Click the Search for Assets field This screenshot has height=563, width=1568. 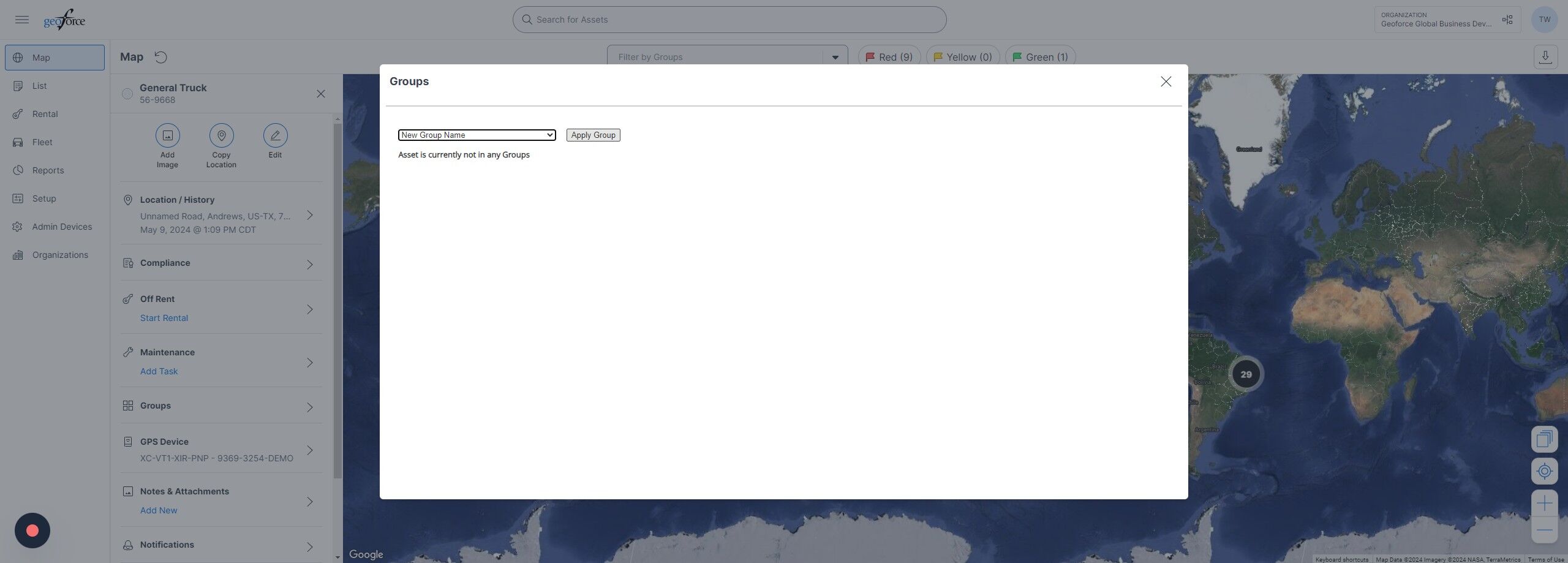[729, 20]
